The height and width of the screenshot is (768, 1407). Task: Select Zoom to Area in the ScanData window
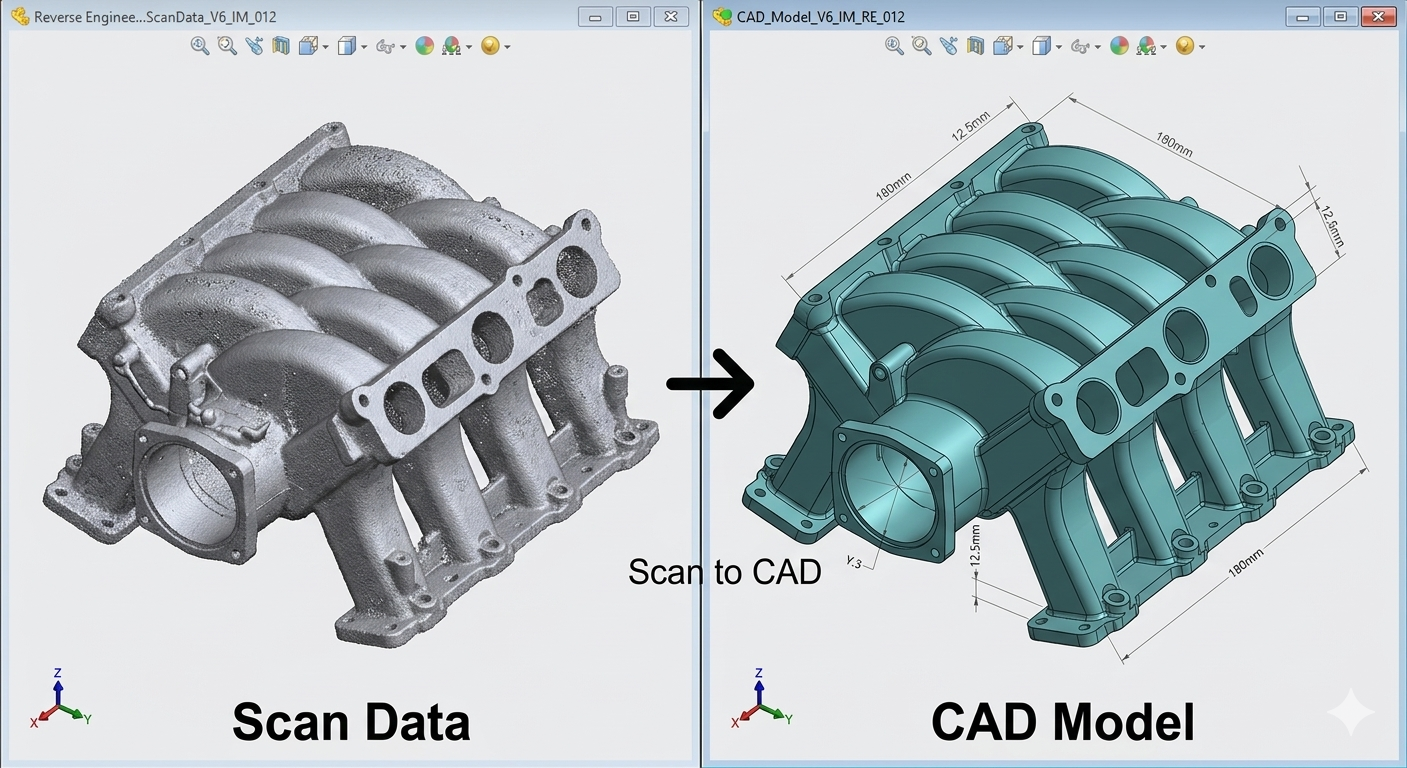pyautogui.click(x=227, y=46)
